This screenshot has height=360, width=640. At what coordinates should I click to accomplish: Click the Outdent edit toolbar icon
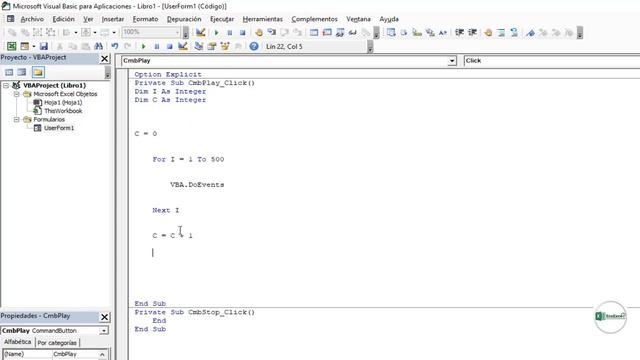pyautogui.click(x=473, y=32)
